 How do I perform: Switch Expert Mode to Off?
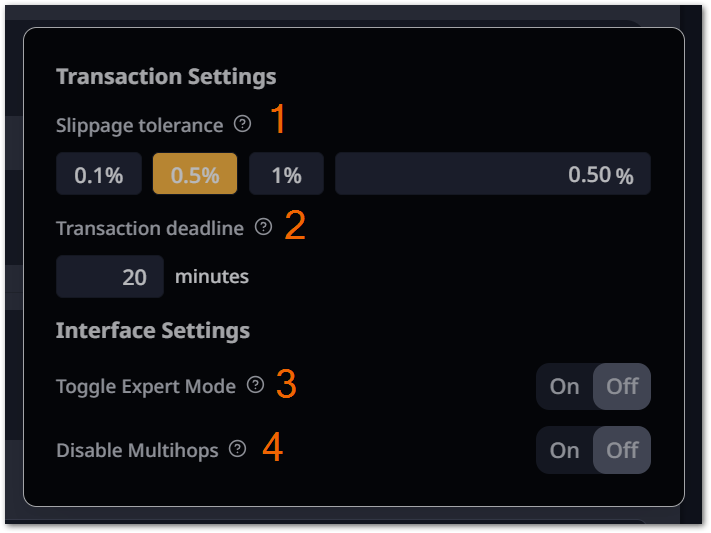pyautogui.click(x=622, y=386)
